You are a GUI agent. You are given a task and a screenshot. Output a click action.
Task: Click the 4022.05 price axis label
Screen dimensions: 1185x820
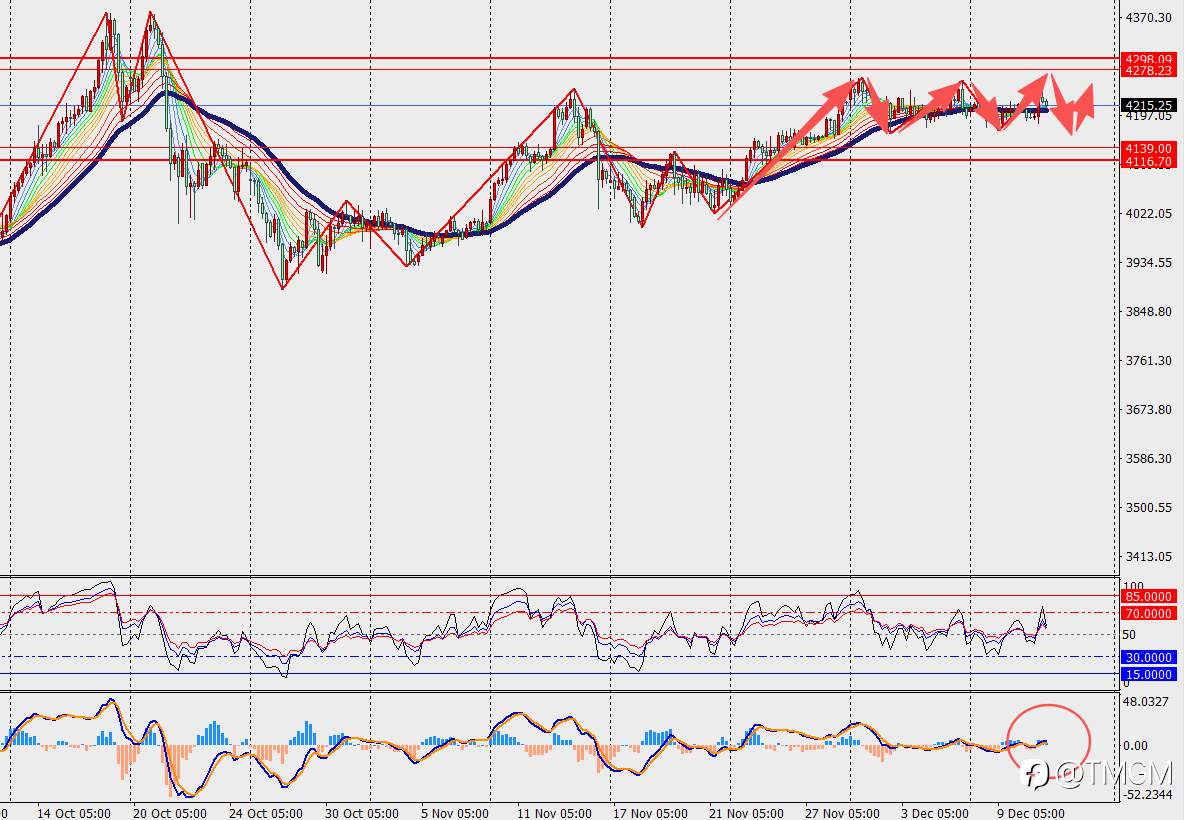click(x=1149, y=214)
